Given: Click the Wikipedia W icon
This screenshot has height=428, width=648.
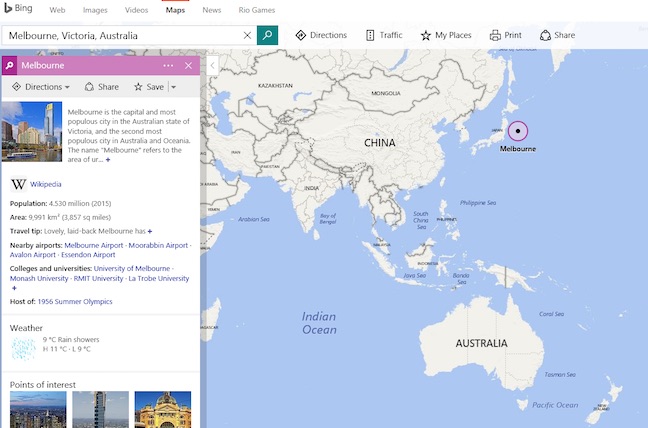Looking at the screenshot, I should coord(18,184).
